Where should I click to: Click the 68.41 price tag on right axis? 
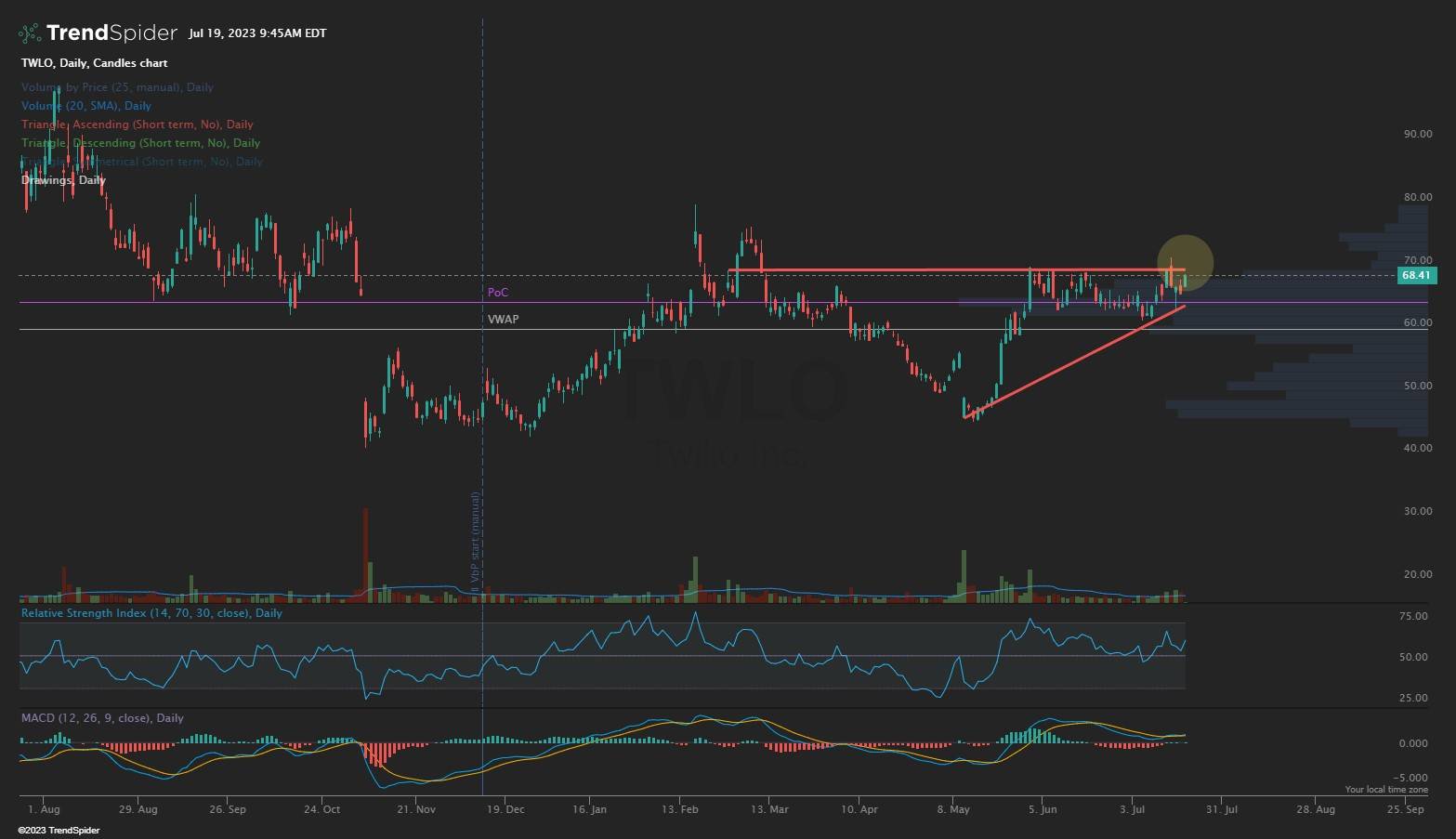pos(1416,275)
